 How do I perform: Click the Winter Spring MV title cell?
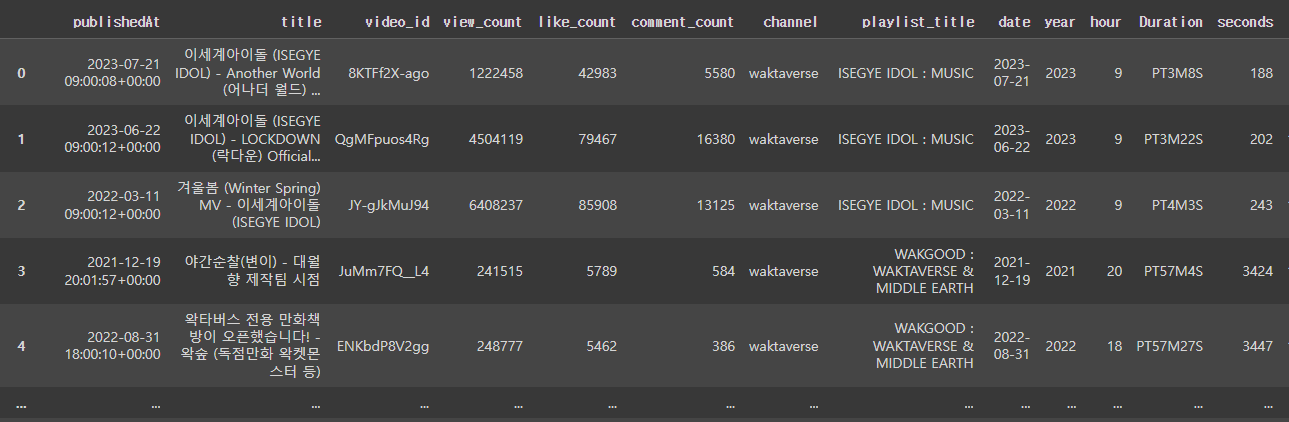point(249,205)
